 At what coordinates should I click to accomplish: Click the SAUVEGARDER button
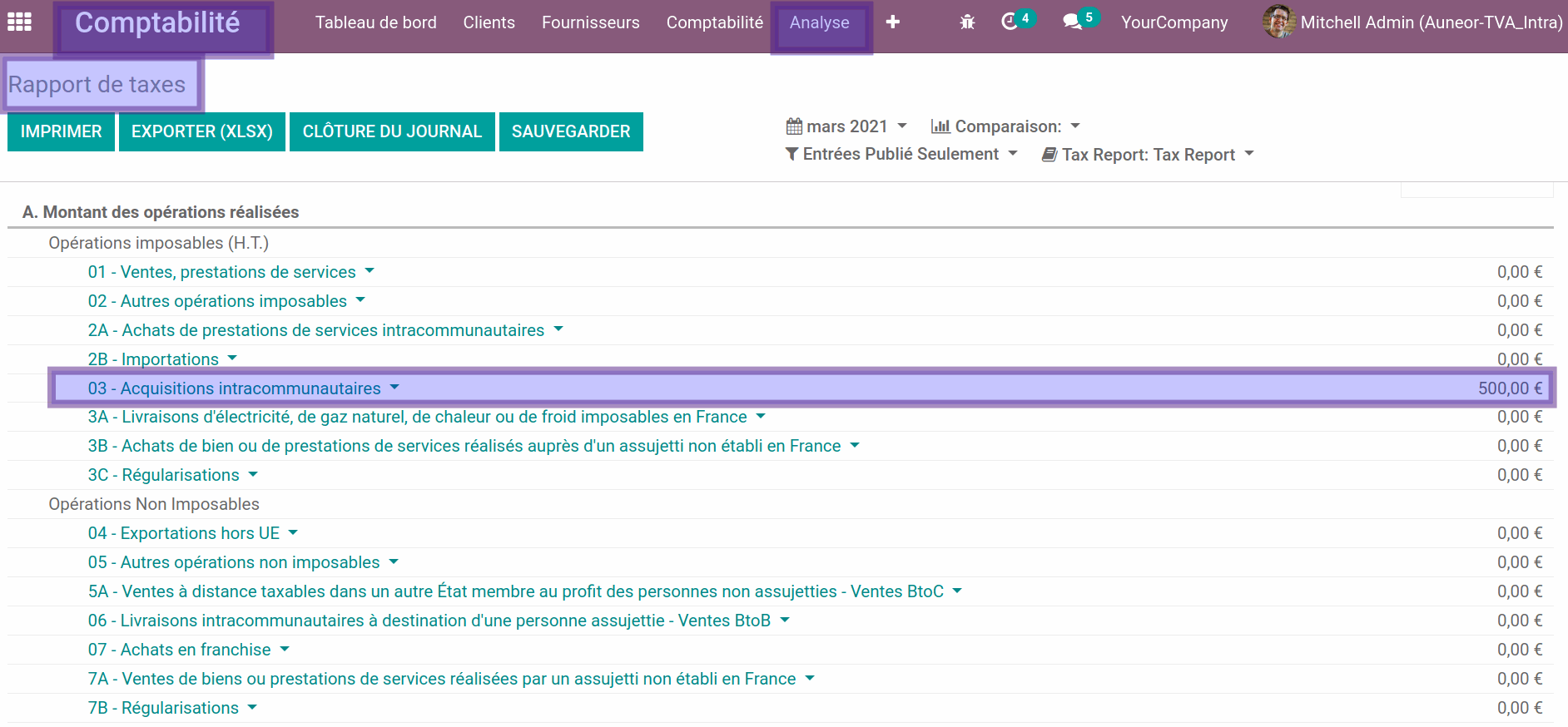coord(571,131)
